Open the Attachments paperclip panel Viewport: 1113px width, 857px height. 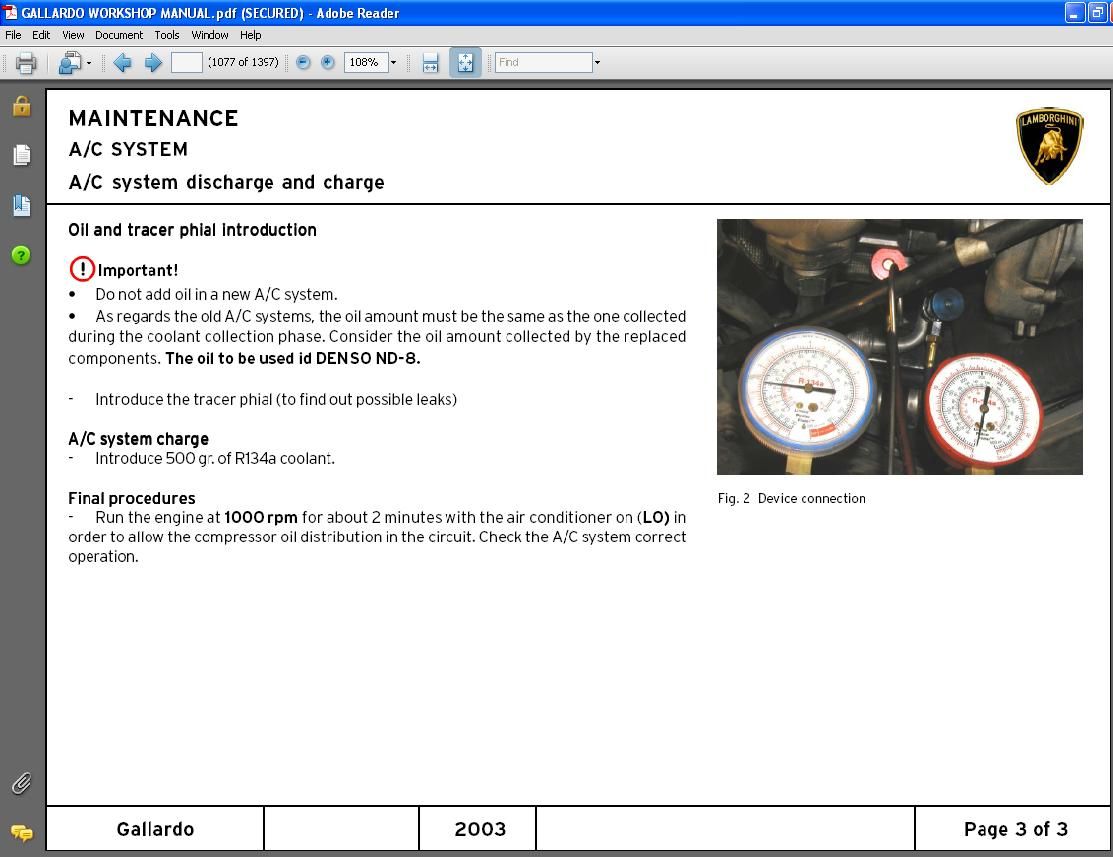pyautogui.click(x=21, y=784)
